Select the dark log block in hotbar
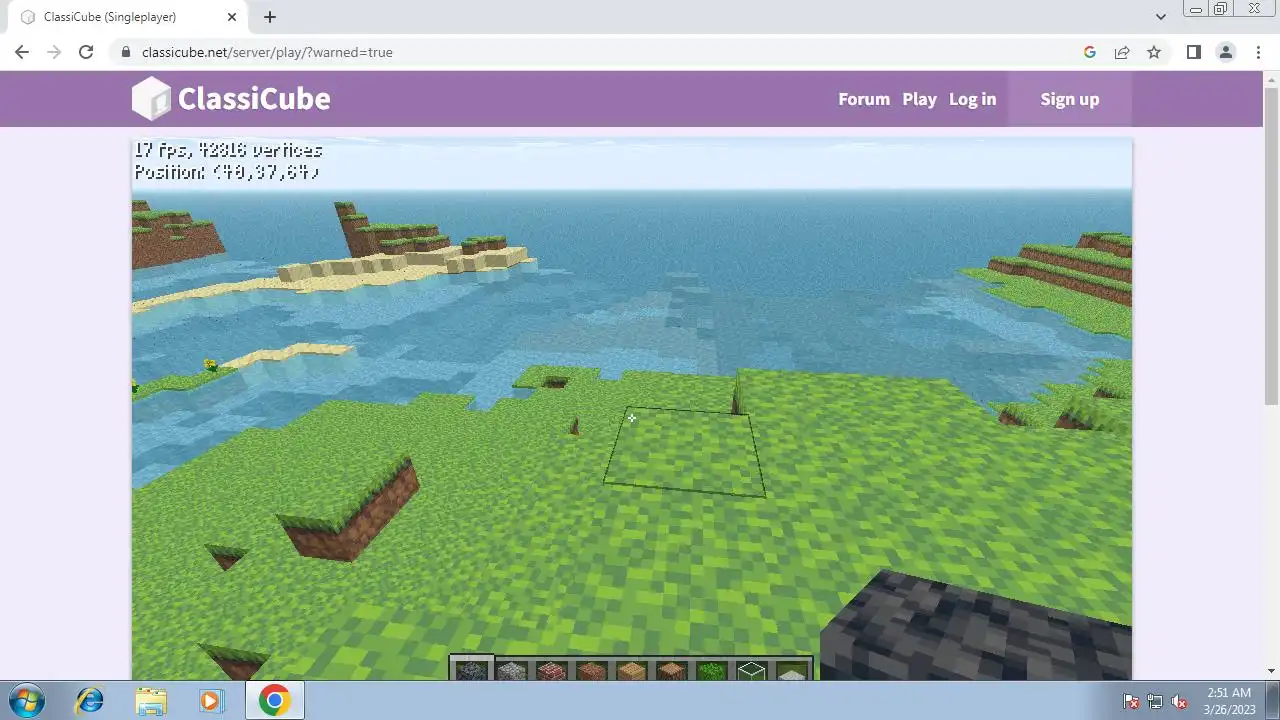Viewport: 1280px width, 720px height. (x=671, y=671)
